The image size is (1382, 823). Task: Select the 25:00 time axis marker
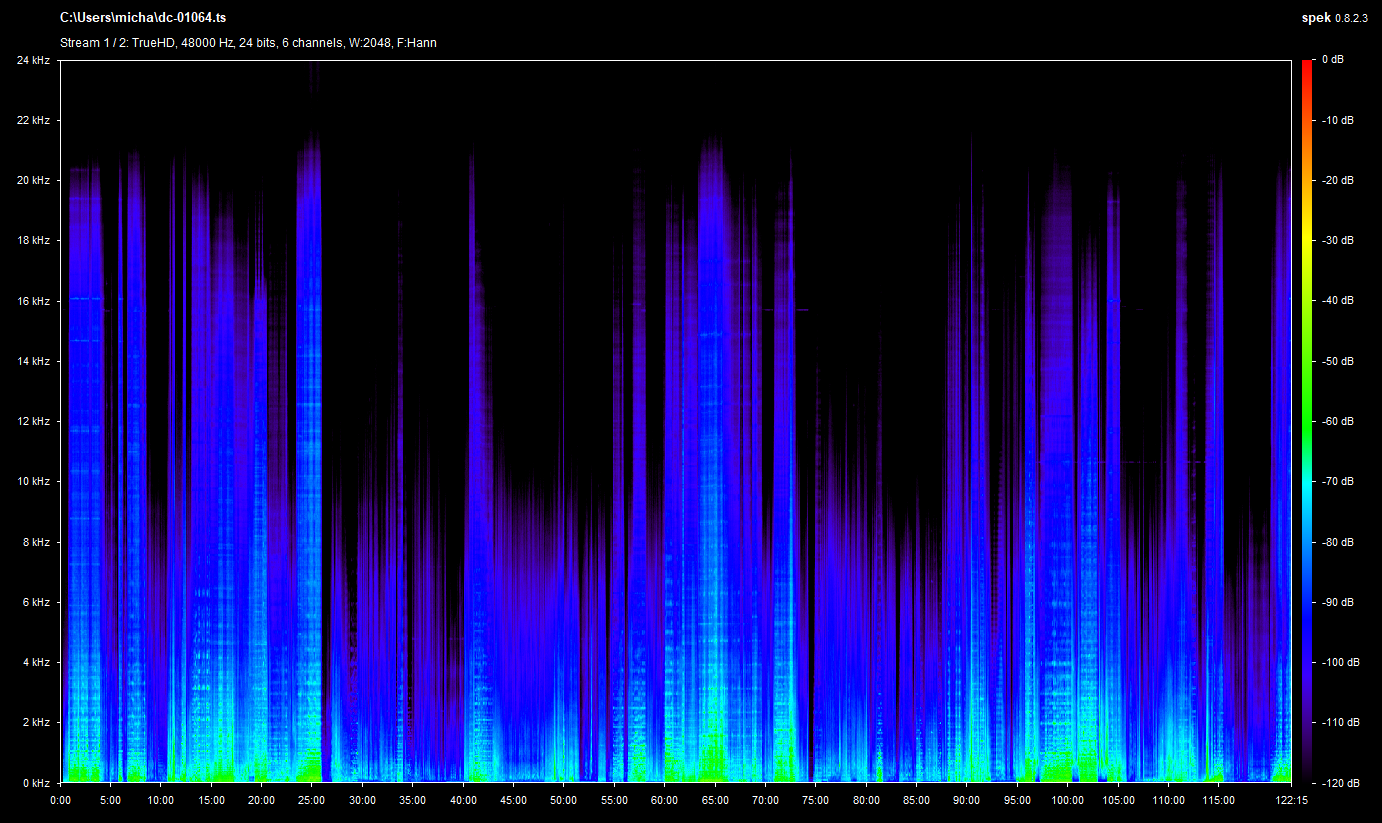tap(311, 800)
